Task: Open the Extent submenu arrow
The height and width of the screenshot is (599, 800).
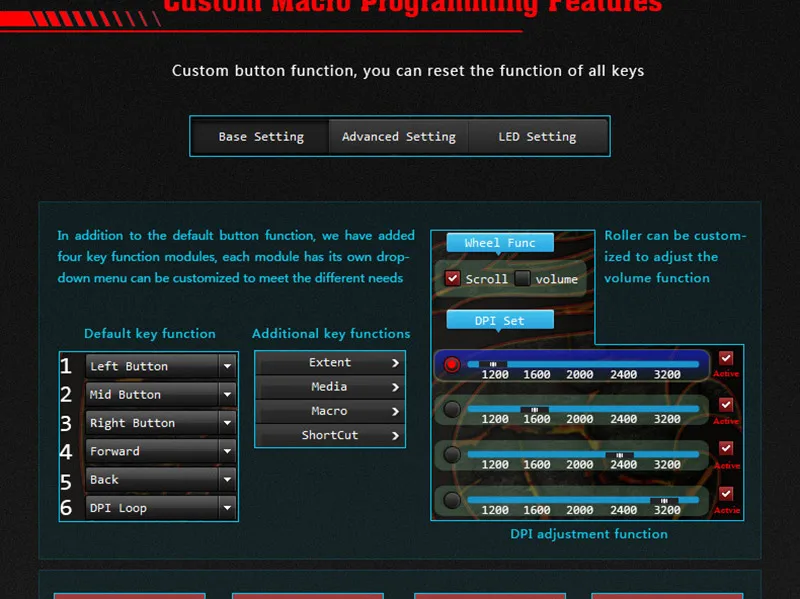Action: (x=395, y=363)
